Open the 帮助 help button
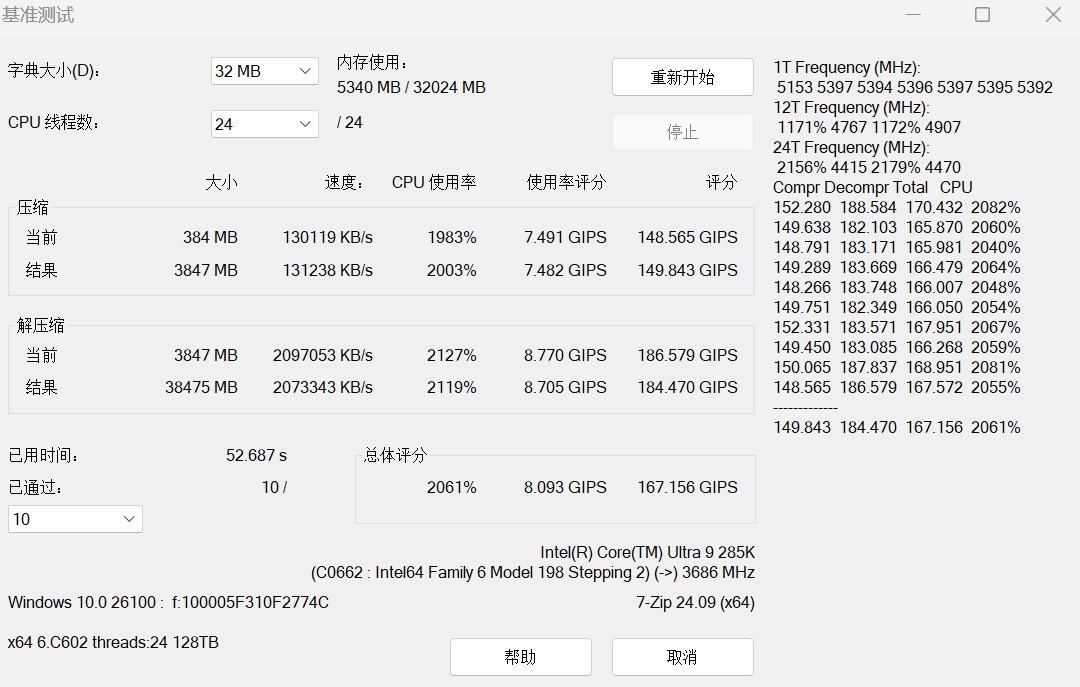The height and width of the screenshot is (687, 1080). 521,657
